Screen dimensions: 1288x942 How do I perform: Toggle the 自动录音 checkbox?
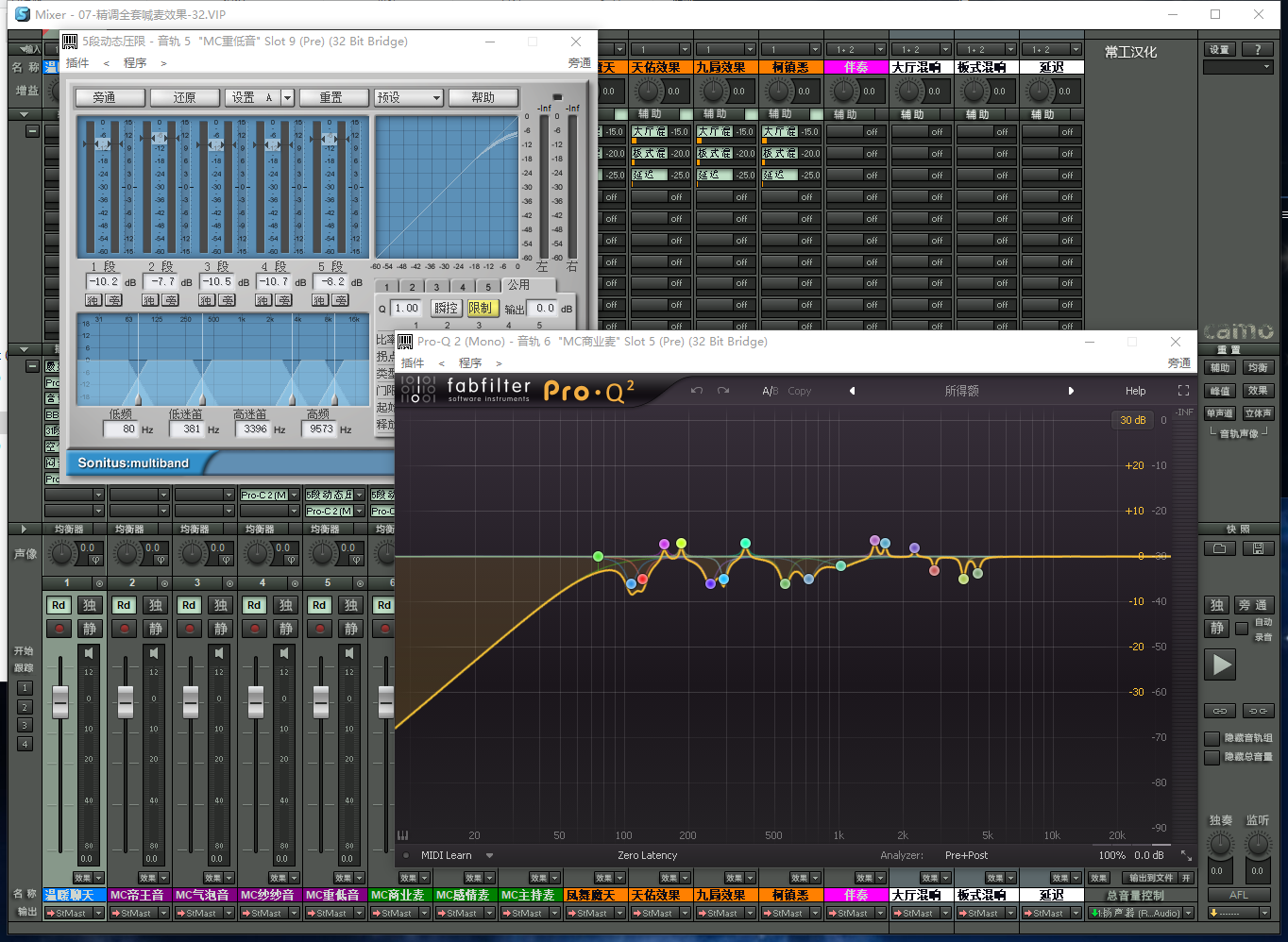click(x=1242, y=629)
